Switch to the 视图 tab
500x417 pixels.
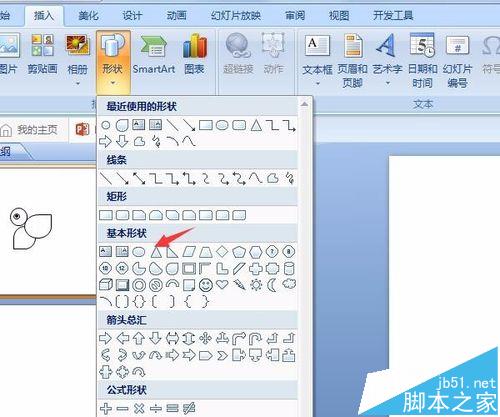[339, 15]
